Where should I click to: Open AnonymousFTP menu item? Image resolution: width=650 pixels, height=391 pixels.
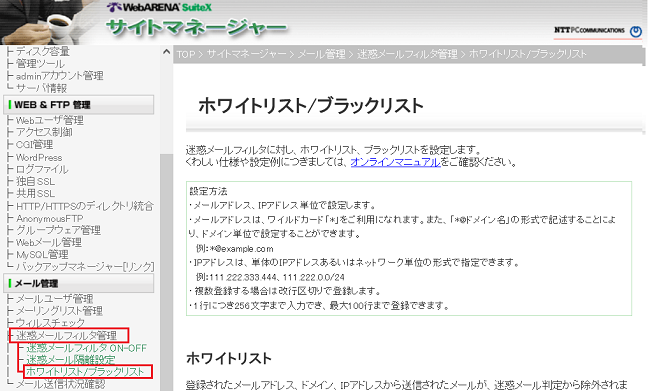[49, 218]
